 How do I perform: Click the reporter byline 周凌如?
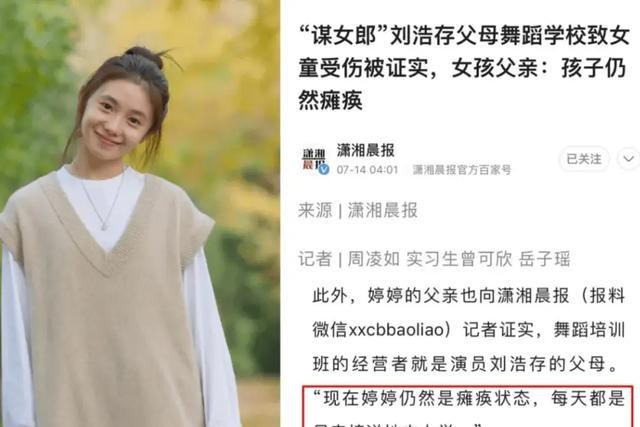[x=373, y=259]
